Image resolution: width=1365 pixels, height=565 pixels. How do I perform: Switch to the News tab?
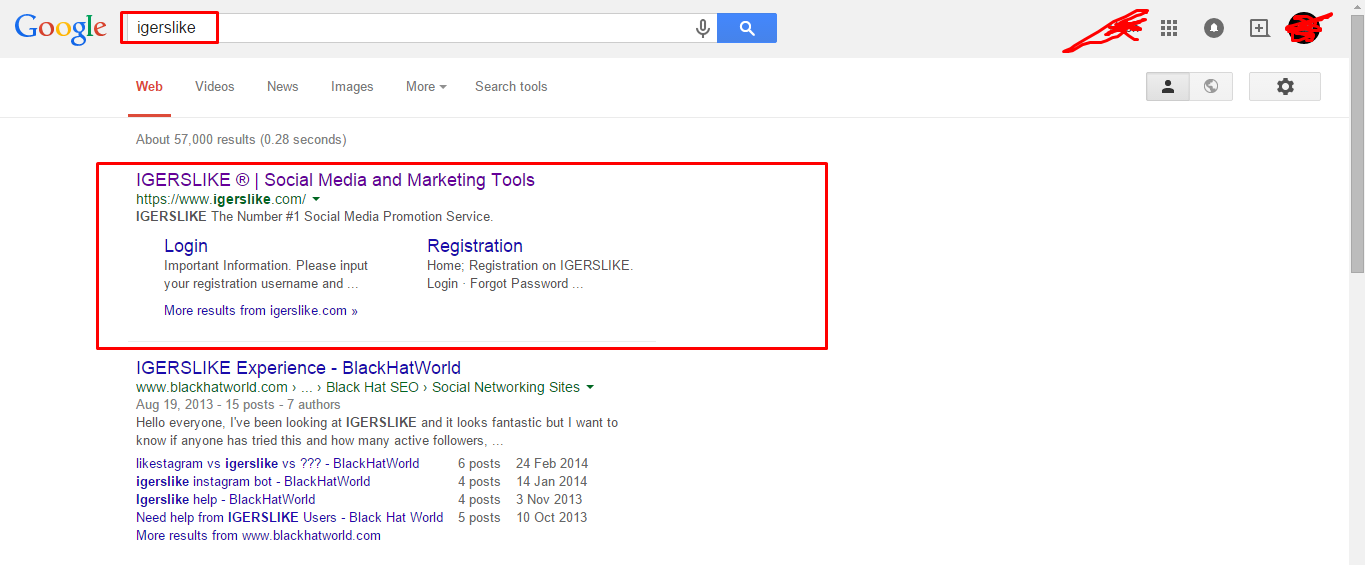(283, 87)
